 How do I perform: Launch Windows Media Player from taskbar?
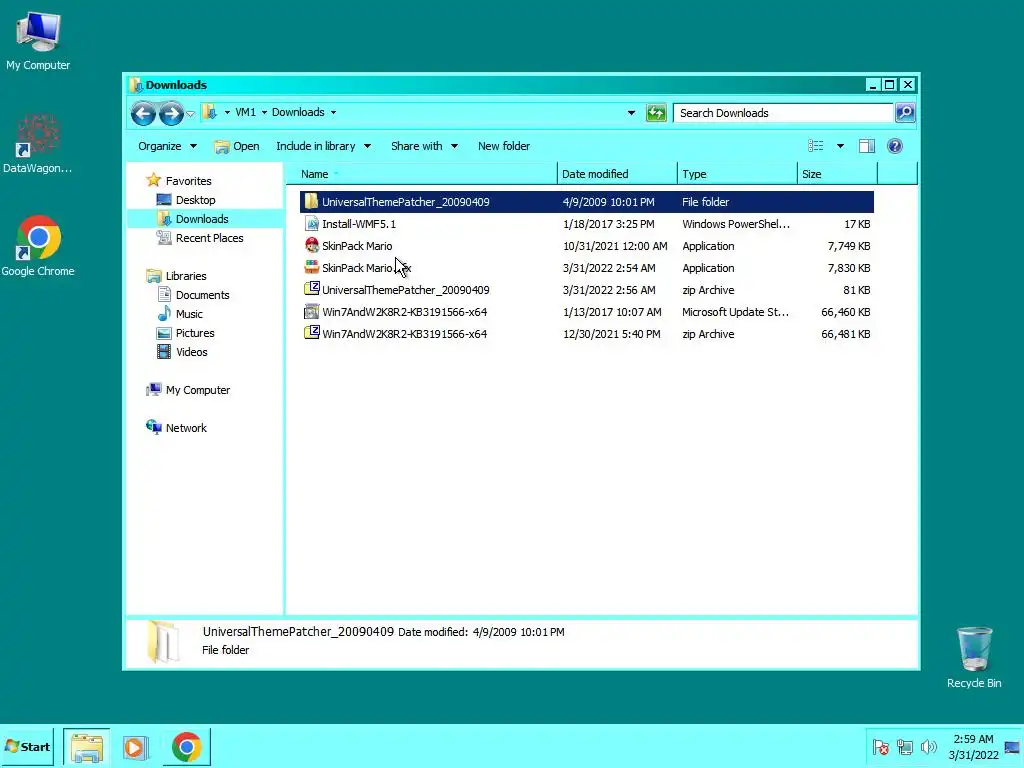point(136,747)
